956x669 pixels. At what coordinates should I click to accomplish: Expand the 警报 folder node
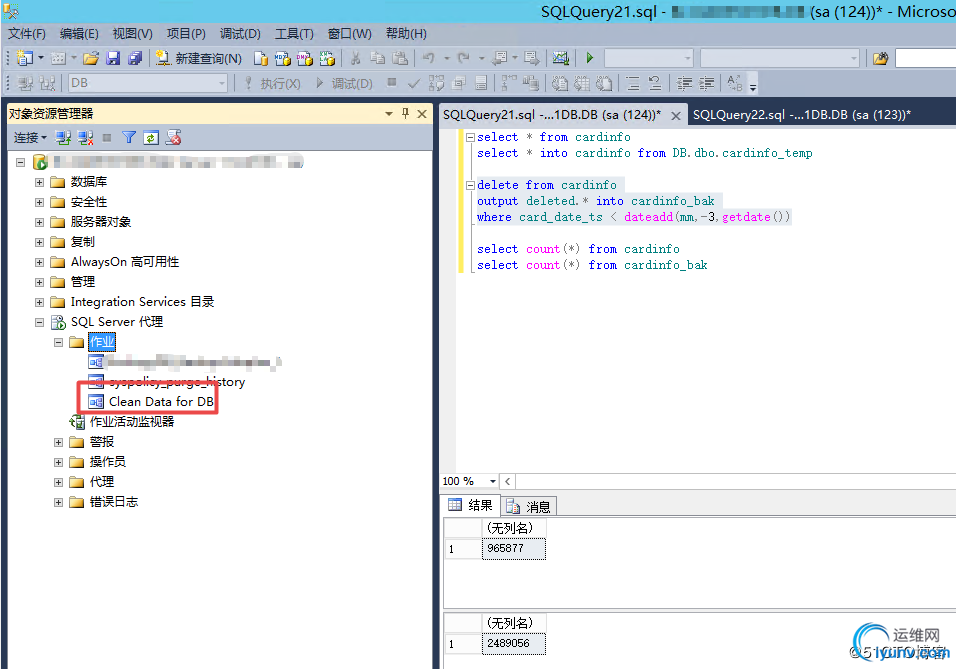coord(59,442)
